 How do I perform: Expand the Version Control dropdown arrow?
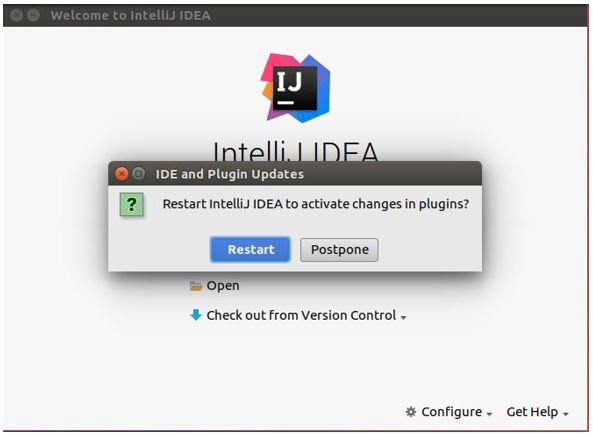[x=404, y=318]
